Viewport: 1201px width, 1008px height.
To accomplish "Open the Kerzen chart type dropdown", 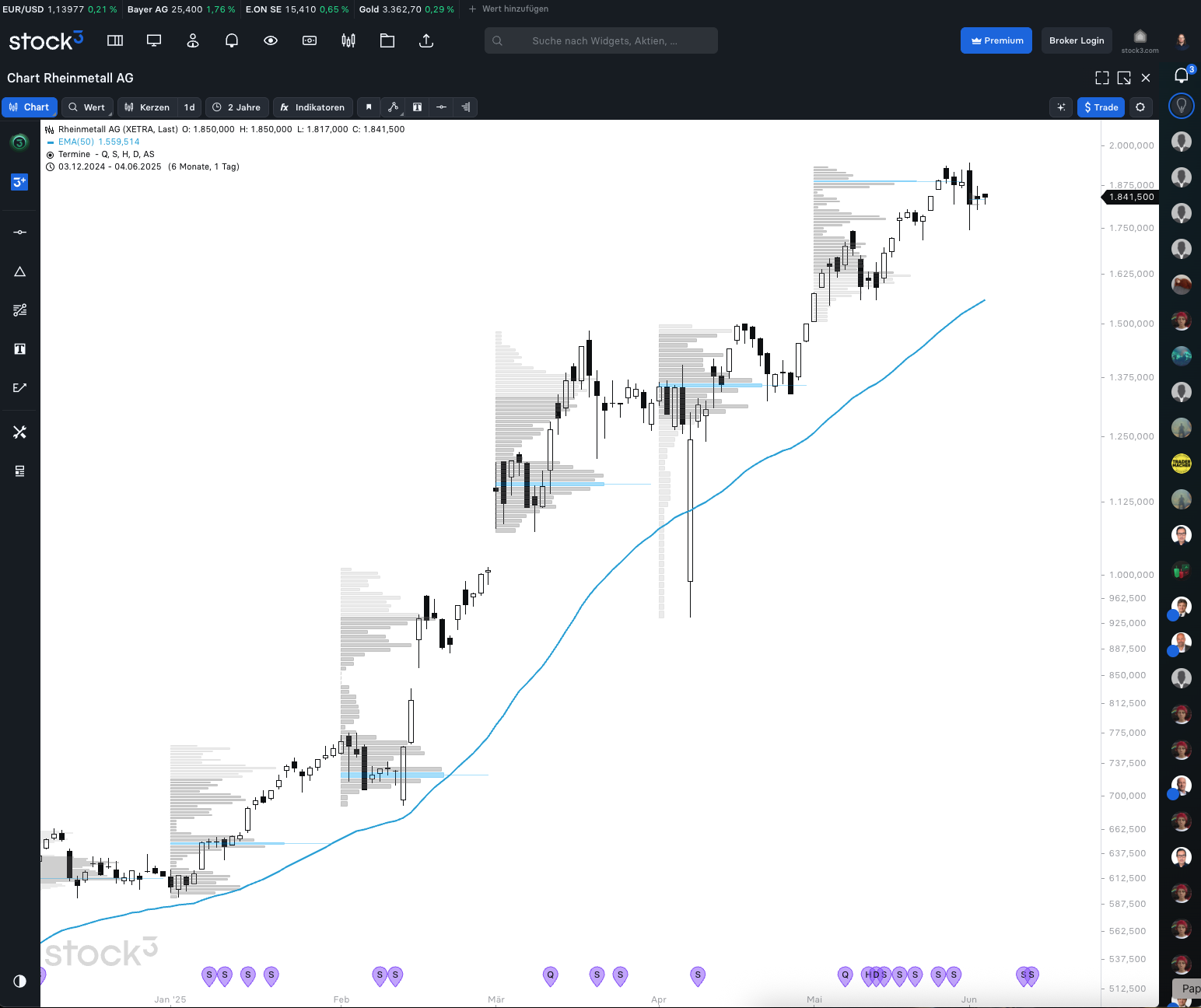I will [x=147, y=107].
